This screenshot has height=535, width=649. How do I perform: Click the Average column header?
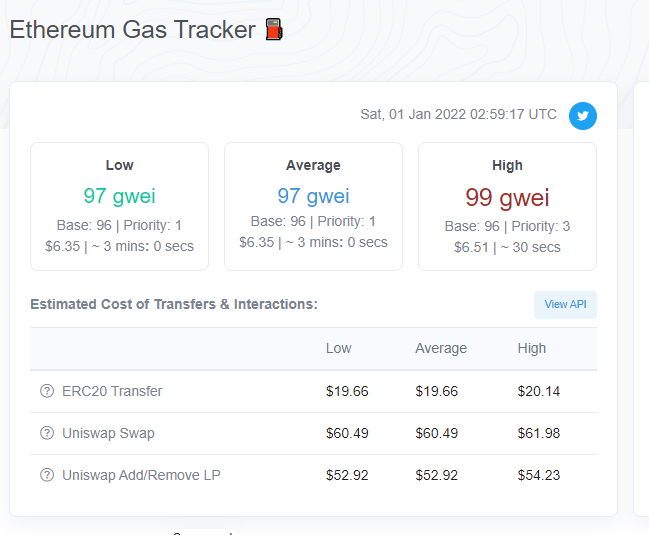pyautogui.click(x=441, y=348)
